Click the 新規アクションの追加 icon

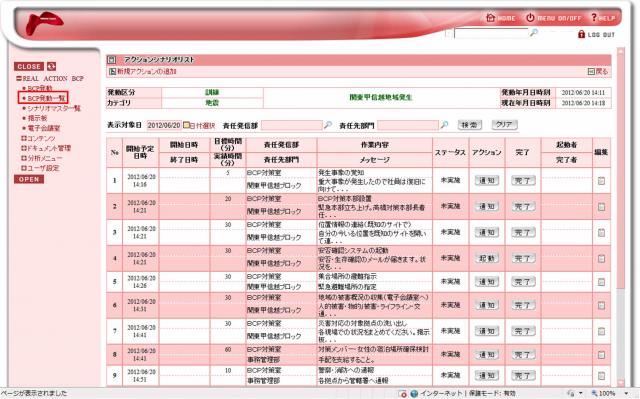point(112,71)
